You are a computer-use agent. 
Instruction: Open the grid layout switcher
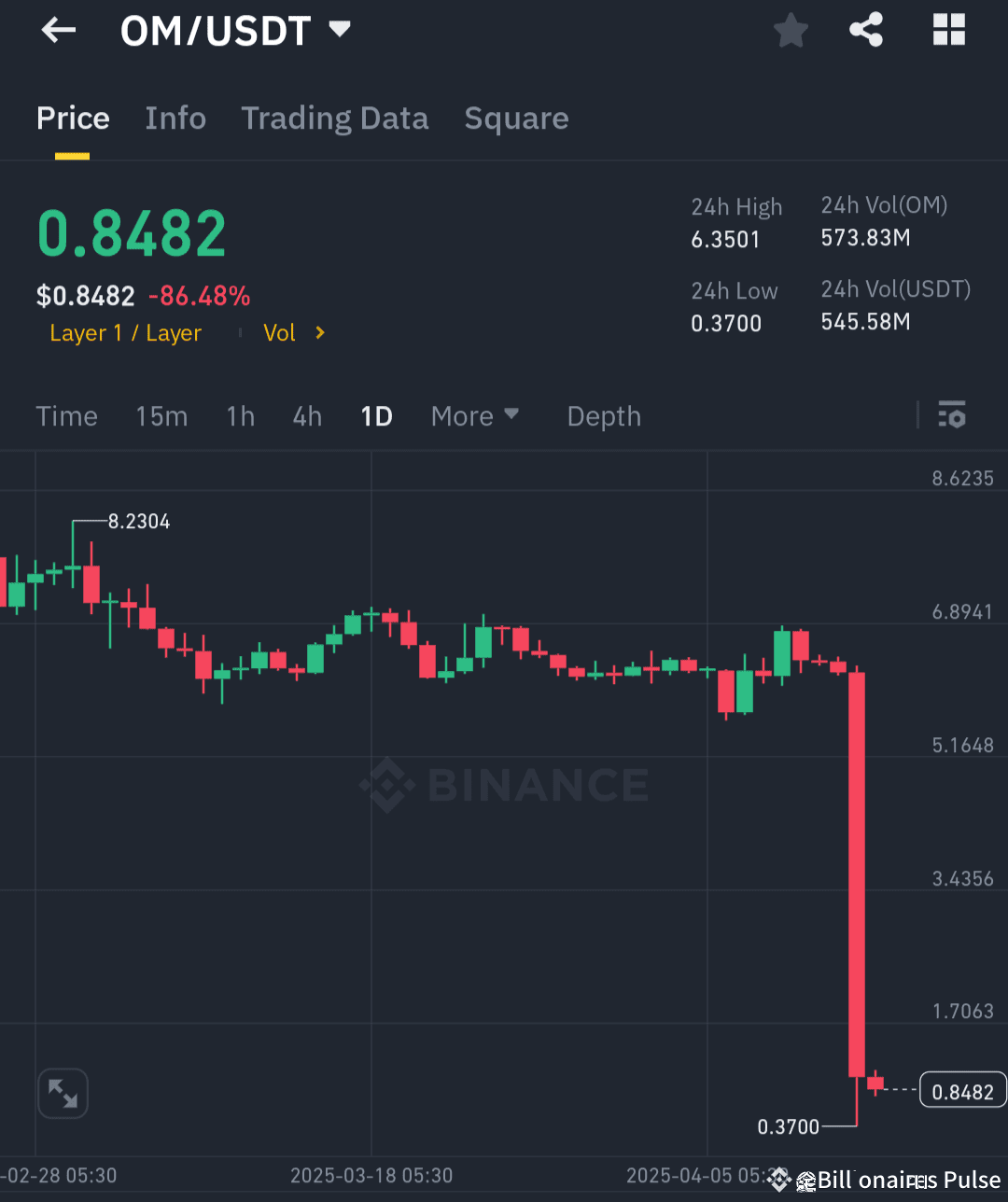coord(948,29)
